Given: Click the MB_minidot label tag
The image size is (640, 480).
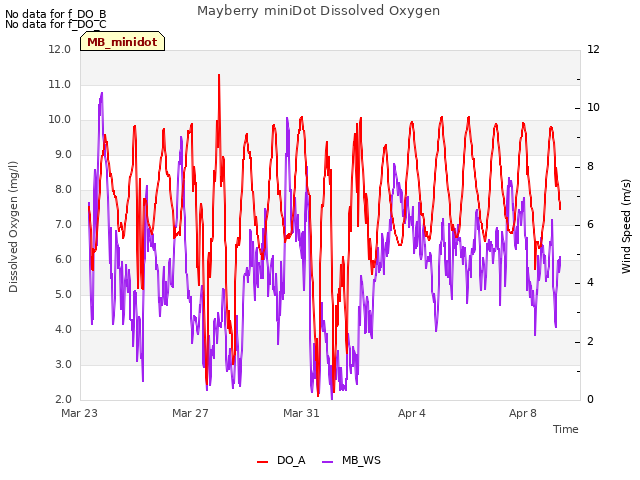Looking at the screenshot, I should coord(122,42).
